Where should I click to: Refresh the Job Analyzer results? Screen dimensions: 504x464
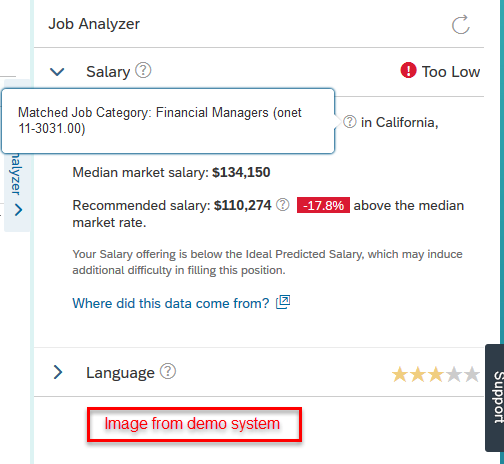click(461, 25)
